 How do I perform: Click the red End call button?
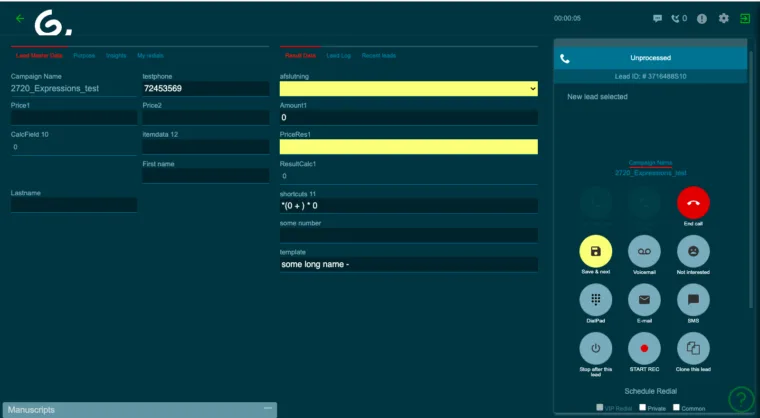693,203
